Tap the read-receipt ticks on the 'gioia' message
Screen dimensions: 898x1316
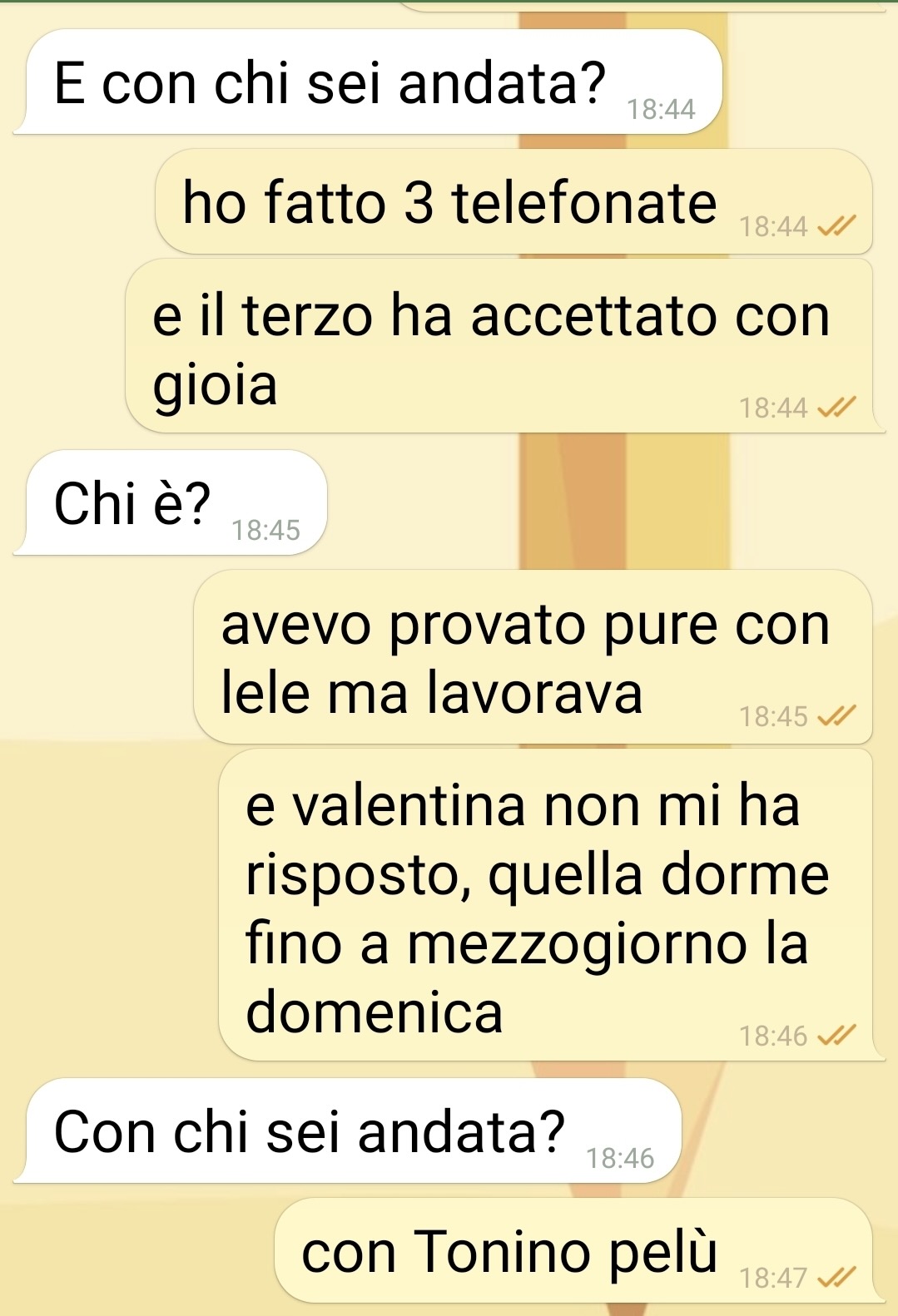836,407
